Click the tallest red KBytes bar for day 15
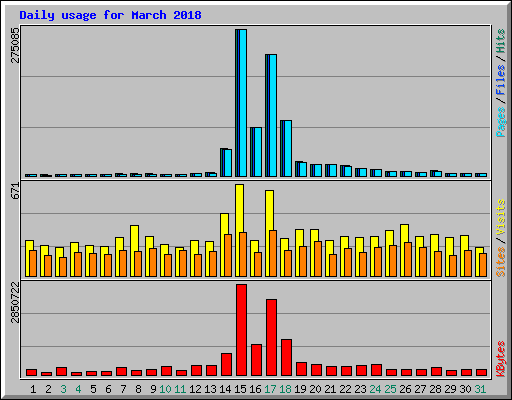 (x=241, y=330)
